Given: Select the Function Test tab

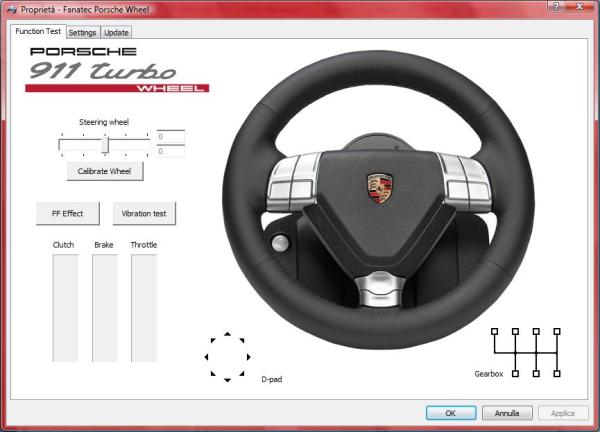Looking at the screenshot, I should tap(38, 31).
